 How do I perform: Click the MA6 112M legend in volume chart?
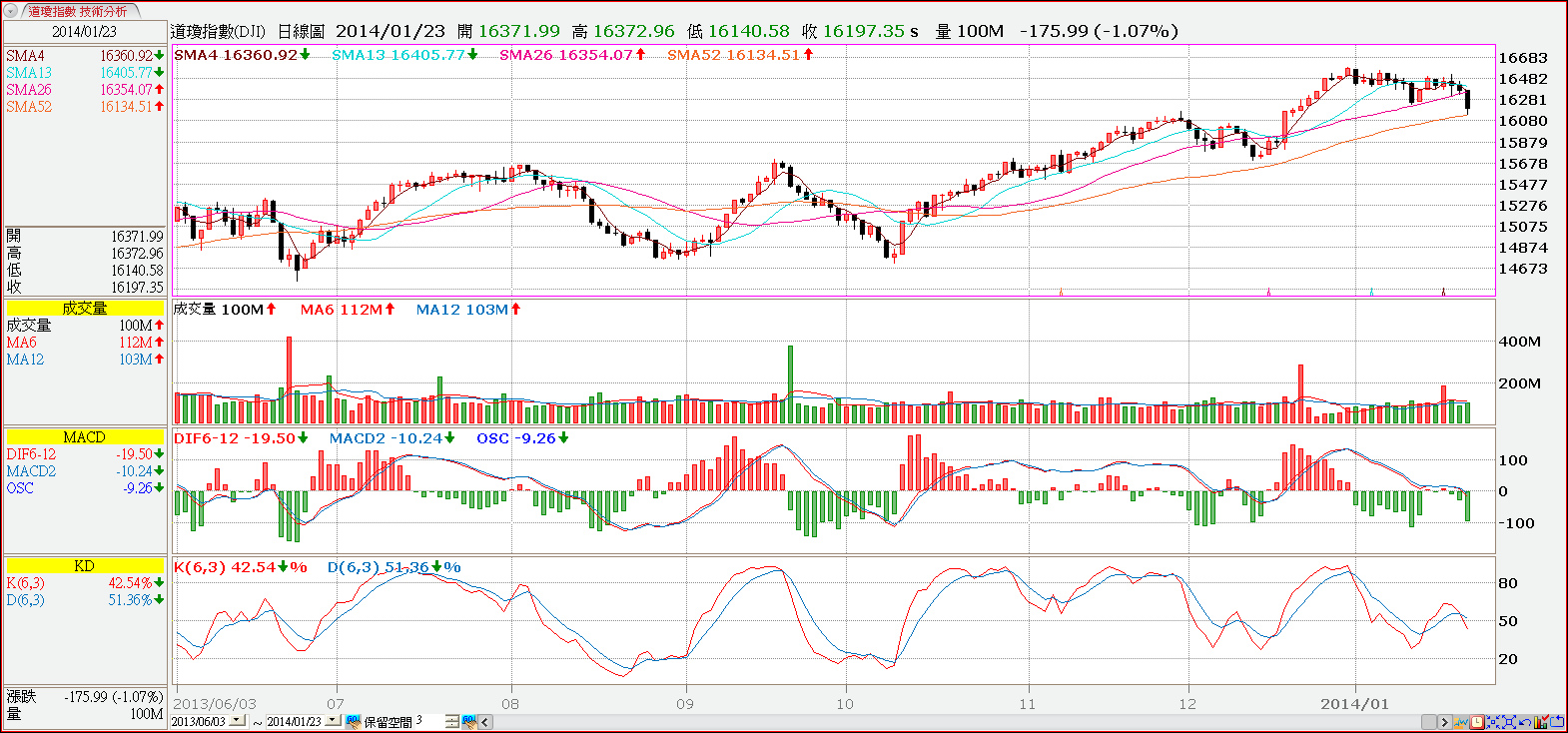pyautogui.click(x=348, y=310)
